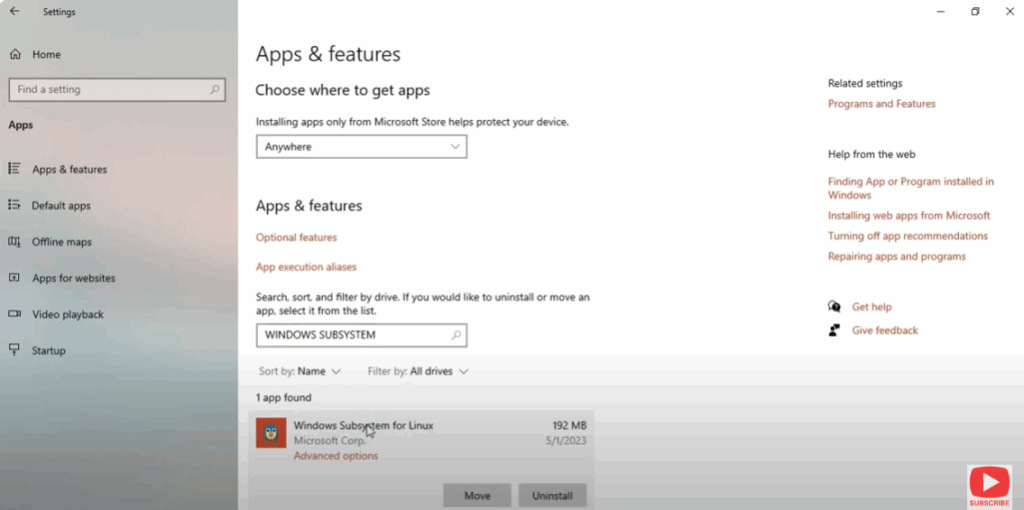Viewport: 1024px width, 510px height.
Task: Click the search magnifier in Find a setting
Action: pos(215,89)
